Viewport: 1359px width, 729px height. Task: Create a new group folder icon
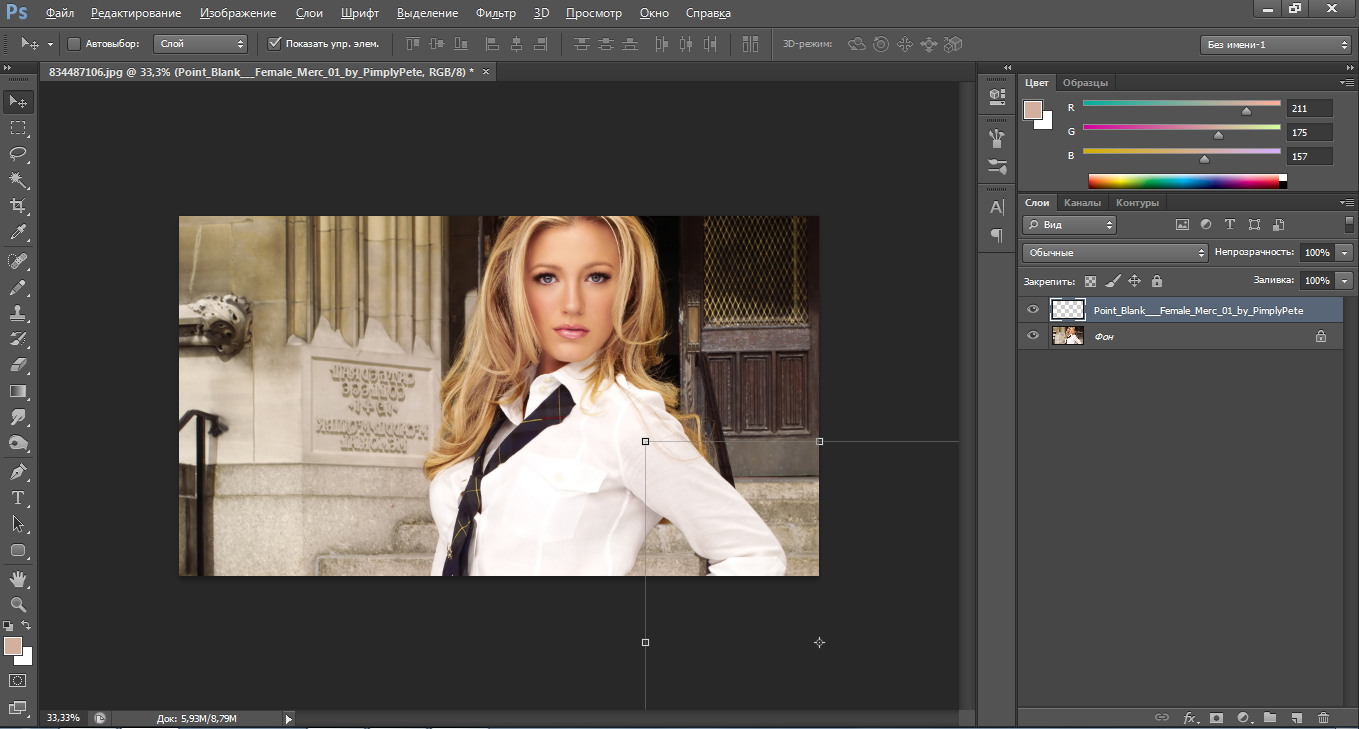1270,717
